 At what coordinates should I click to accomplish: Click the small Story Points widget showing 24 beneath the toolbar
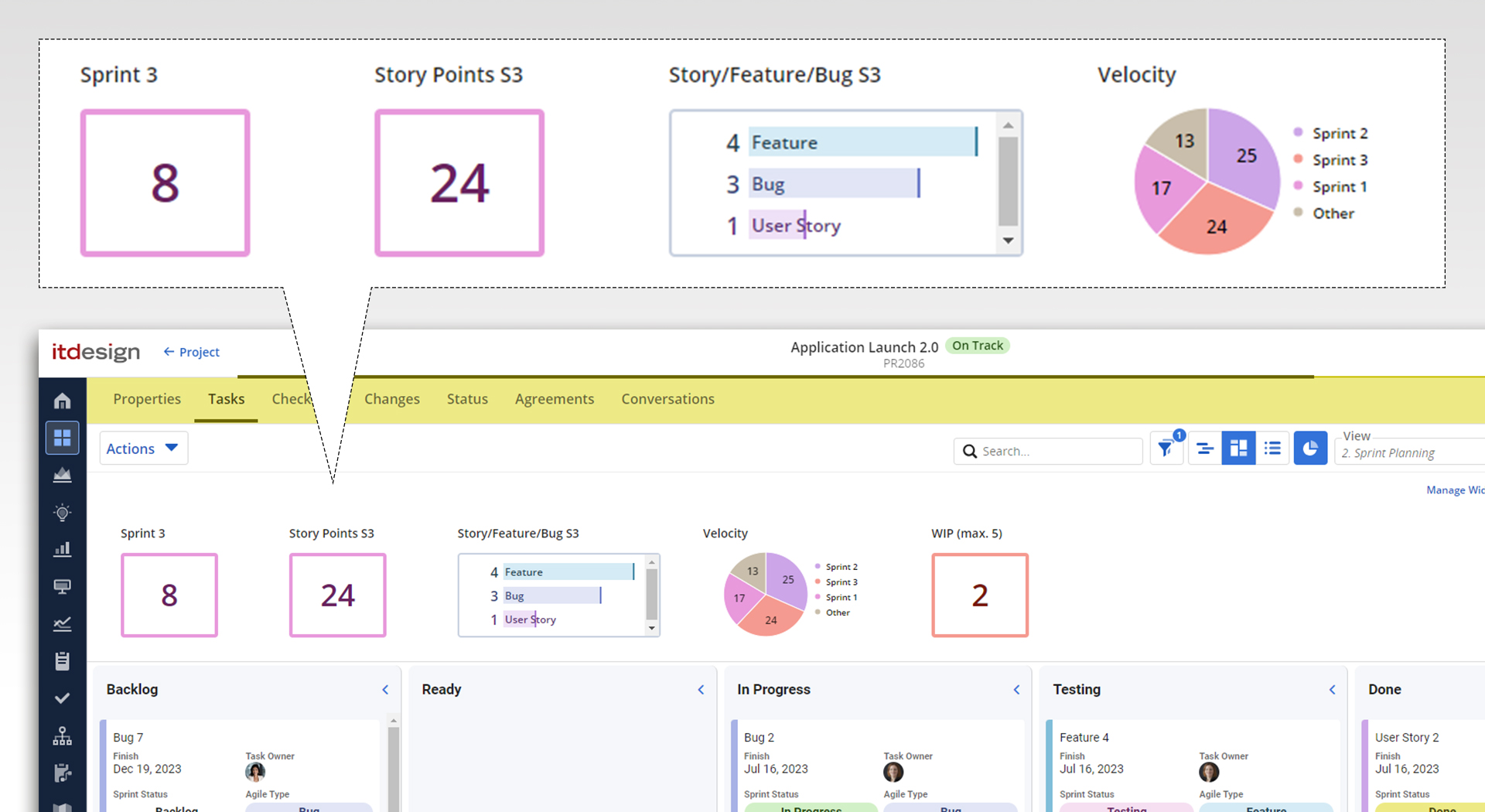[338, 595]
